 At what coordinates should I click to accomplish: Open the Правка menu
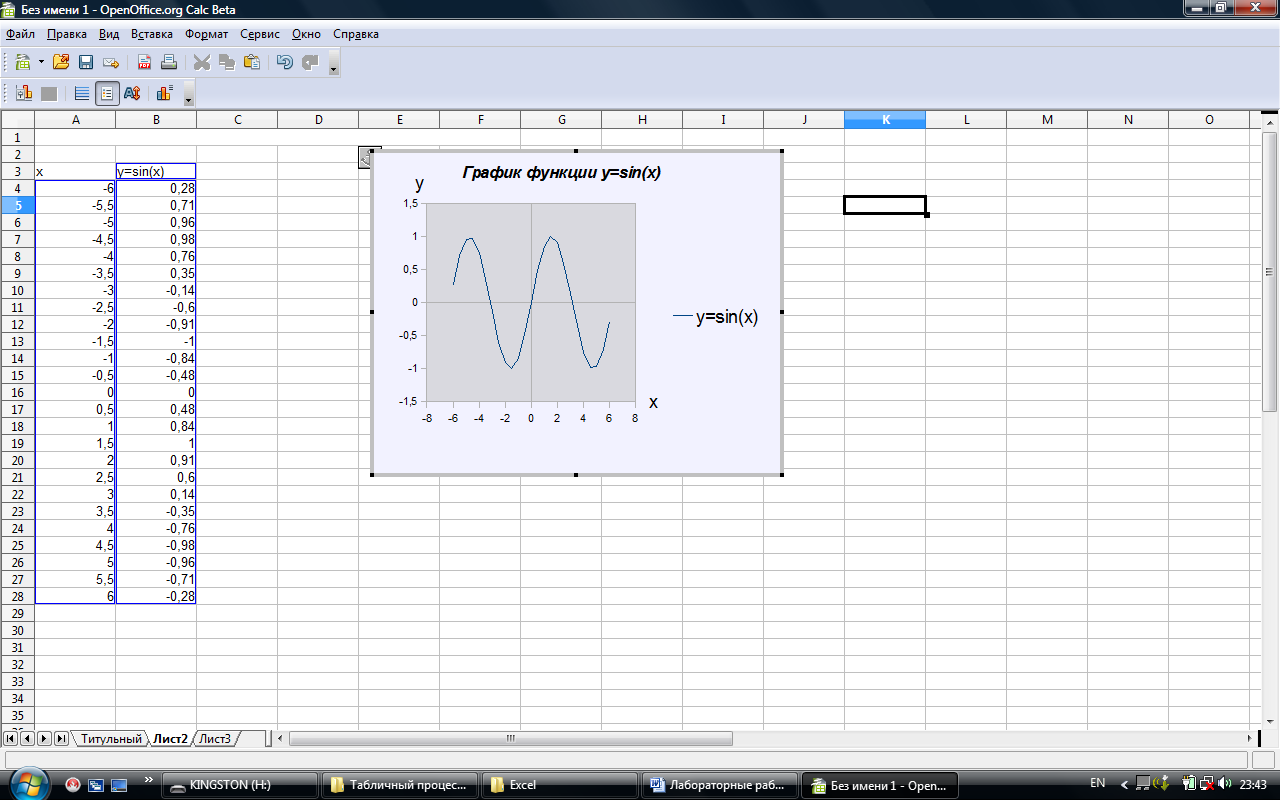tap(67, 34)
